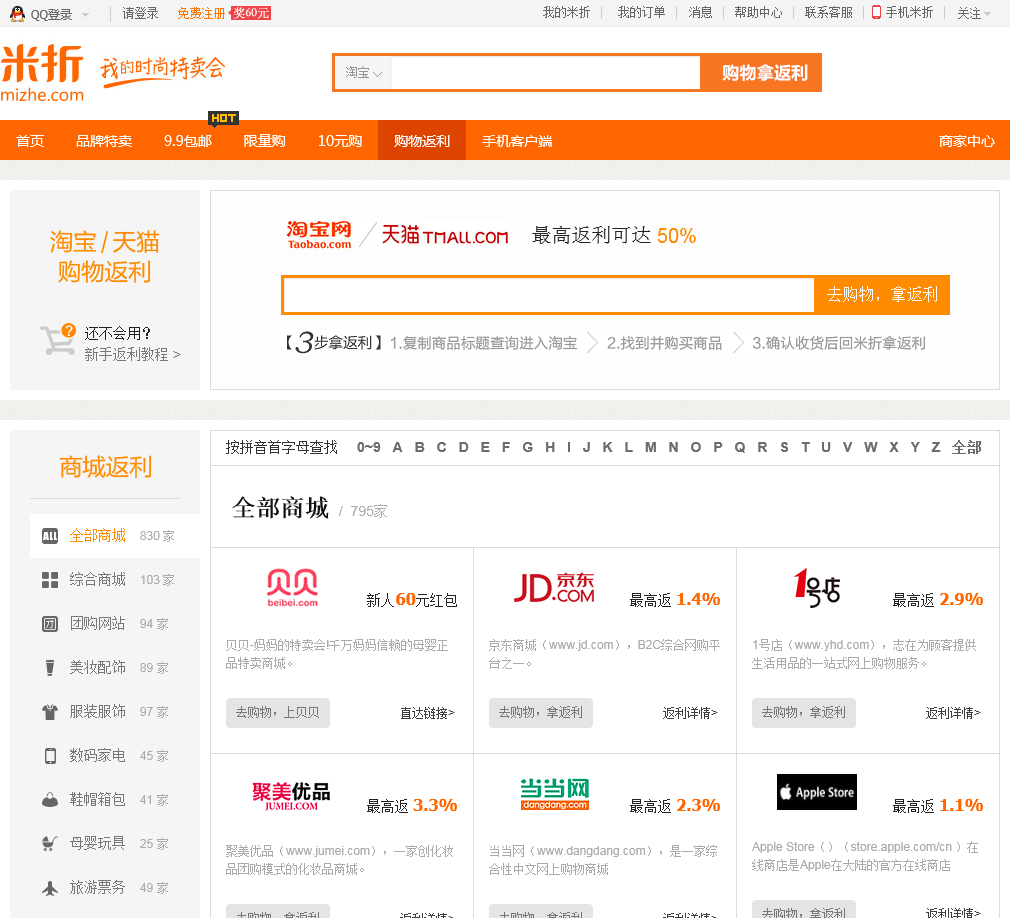This screenshot has width=1010, height=918.
Task: Click the Taobao product title input field
Action: pos(548,295)
